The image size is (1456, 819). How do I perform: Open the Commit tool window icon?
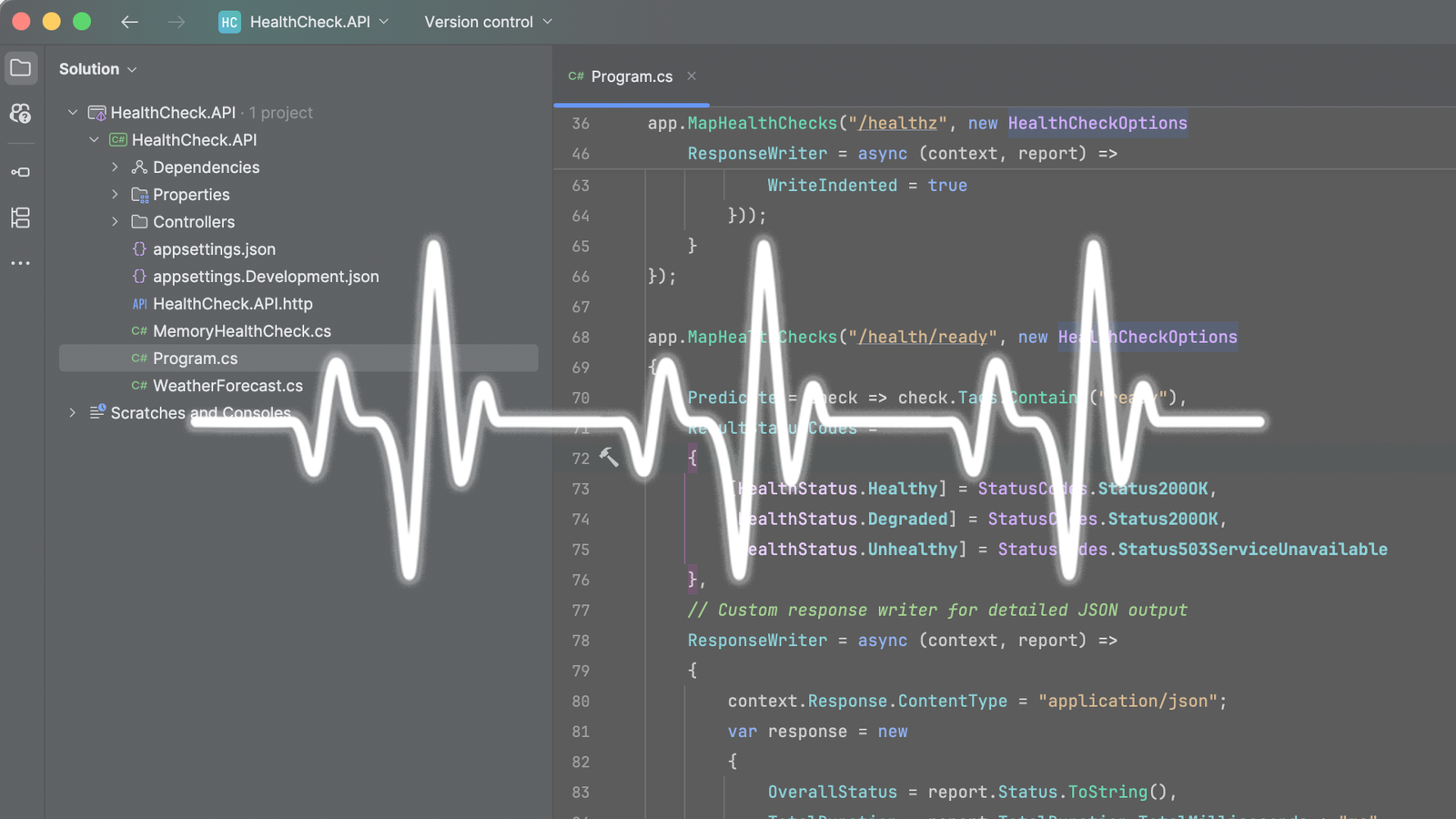pyautogui.click(x=20, y=172)
